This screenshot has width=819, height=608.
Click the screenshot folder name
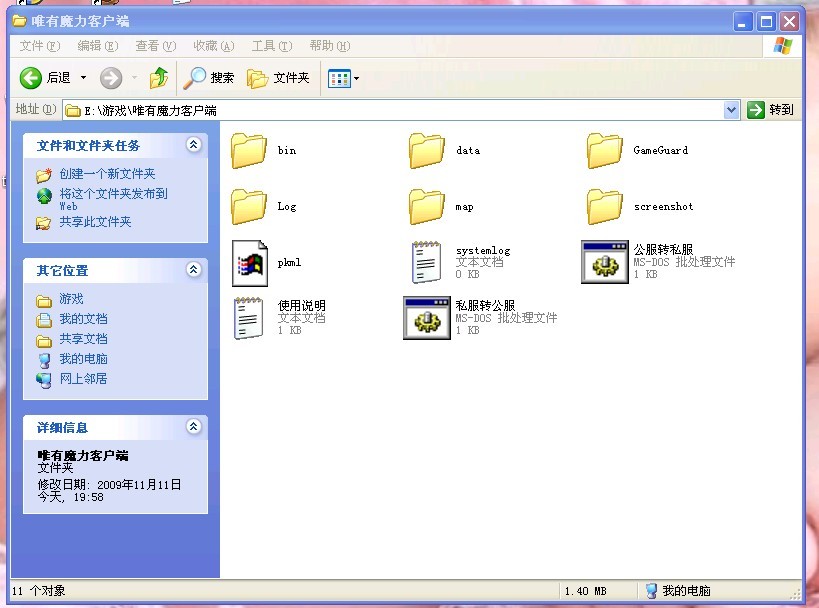pyautogui.click(x=663, y=207)
